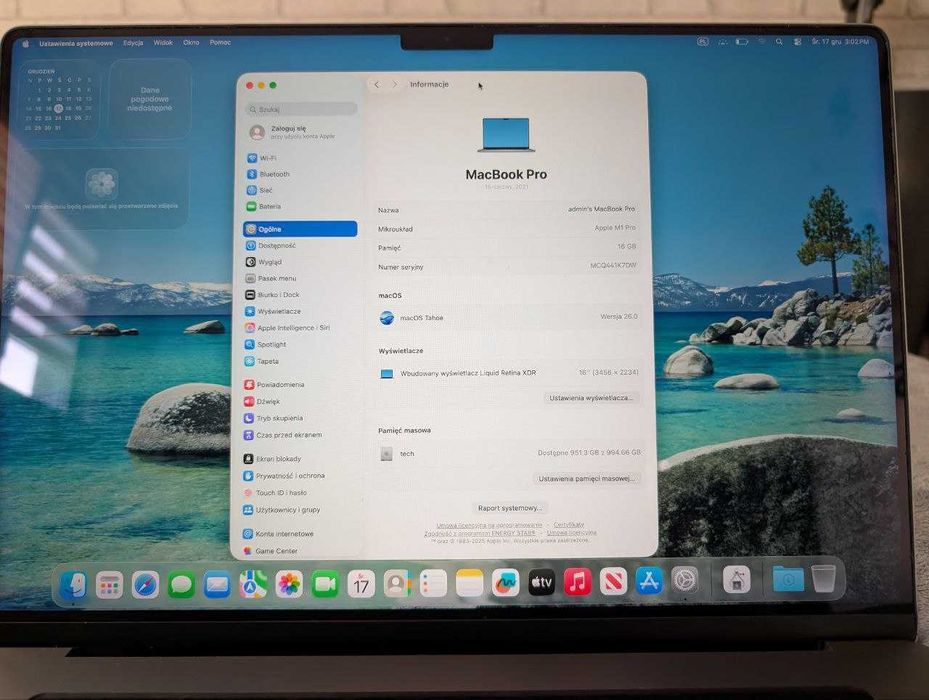The height and width of the screenshot is (700, 929).
Task: Click the weather widget Dane pogodowe niedostępne
Action: (150, 100)
